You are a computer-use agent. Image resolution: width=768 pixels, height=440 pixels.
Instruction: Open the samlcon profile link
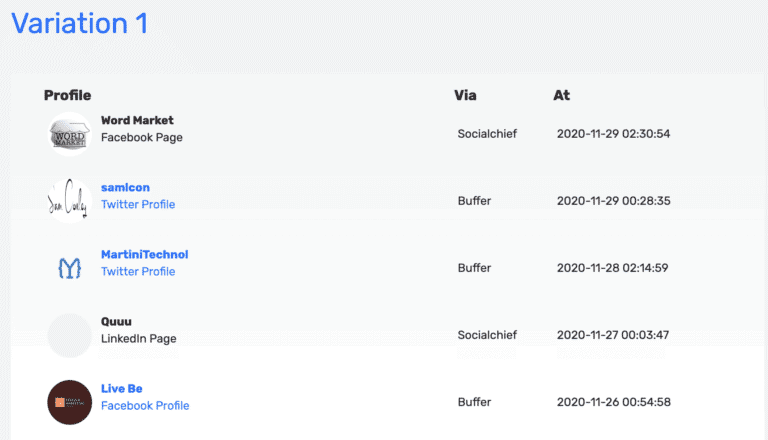point(125,187)
